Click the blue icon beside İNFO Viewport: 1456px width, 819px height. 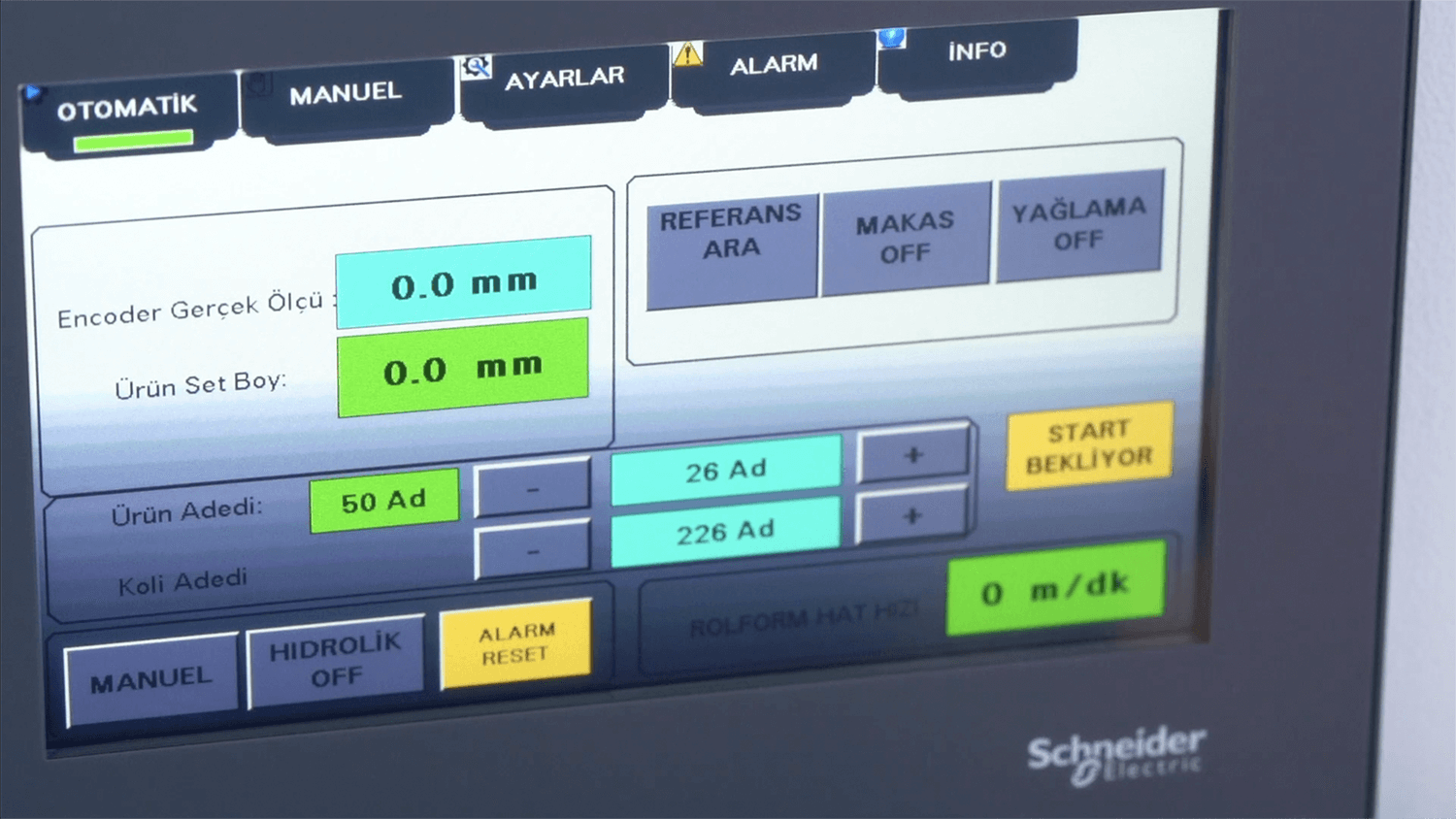pos(891,38)
